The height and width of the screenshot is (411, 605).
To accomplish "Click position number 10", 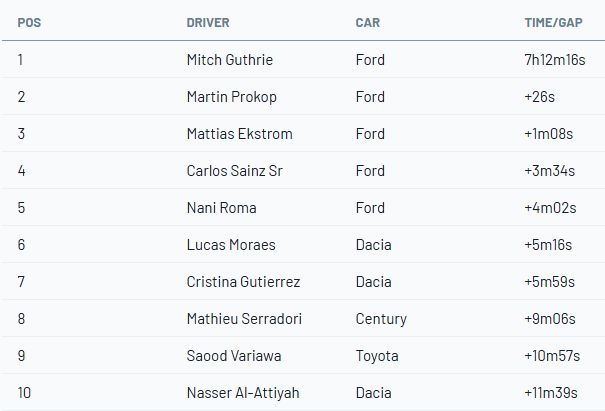I will [x=25, y=393].
